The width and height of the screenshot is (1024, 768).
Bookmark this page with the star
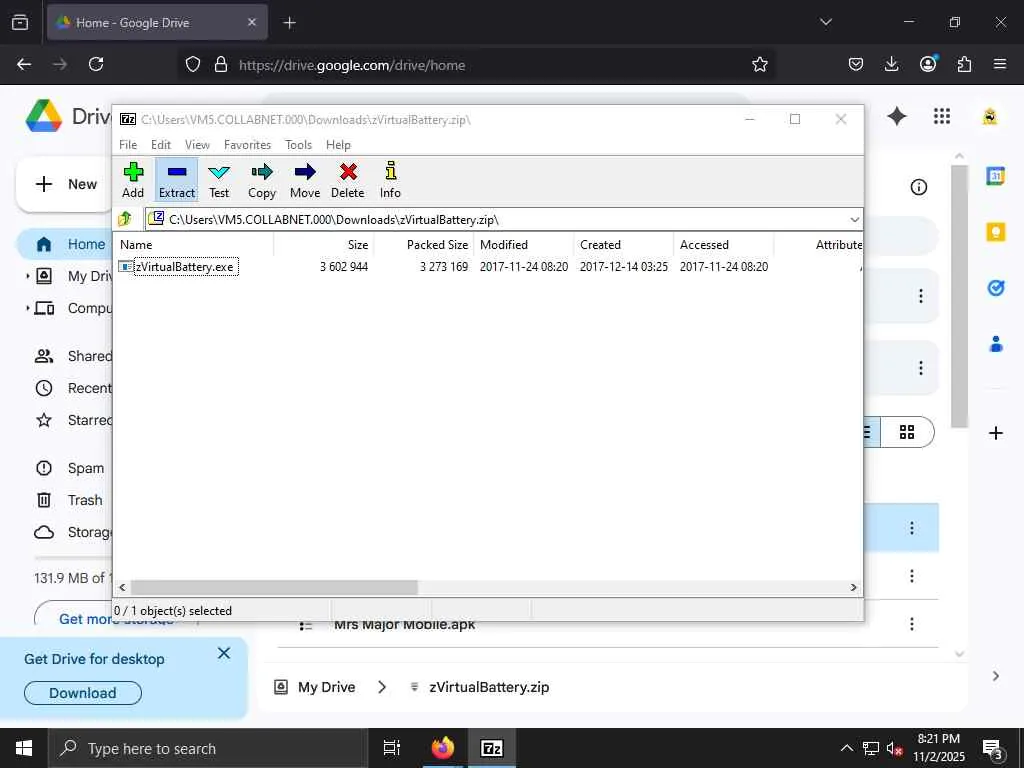(760, 64)
